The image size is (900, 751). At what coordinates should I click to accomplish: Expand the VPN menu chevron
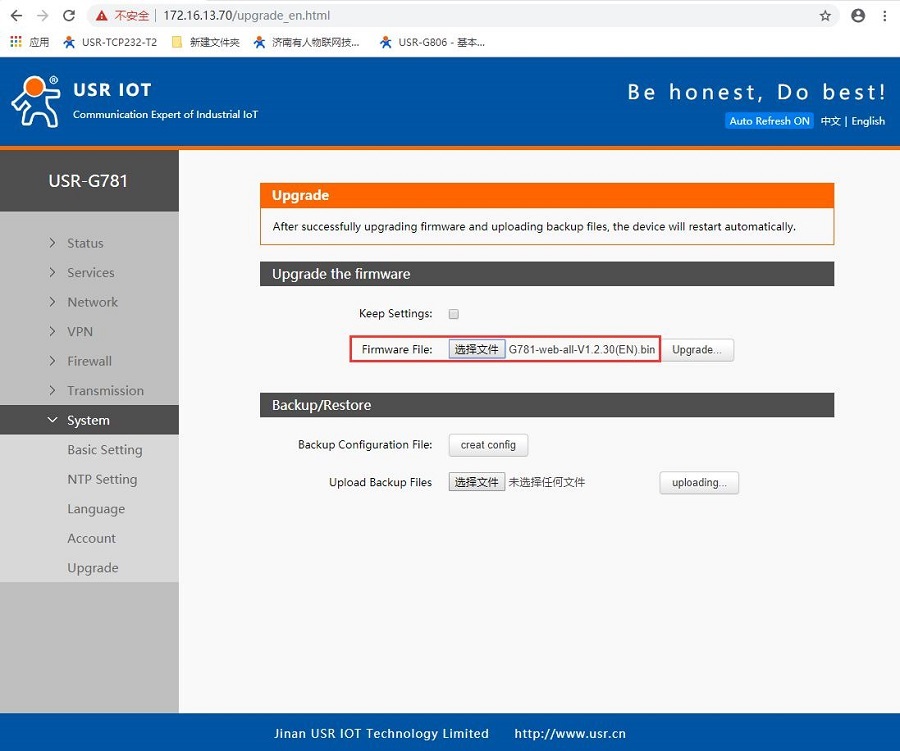(52, 331)
